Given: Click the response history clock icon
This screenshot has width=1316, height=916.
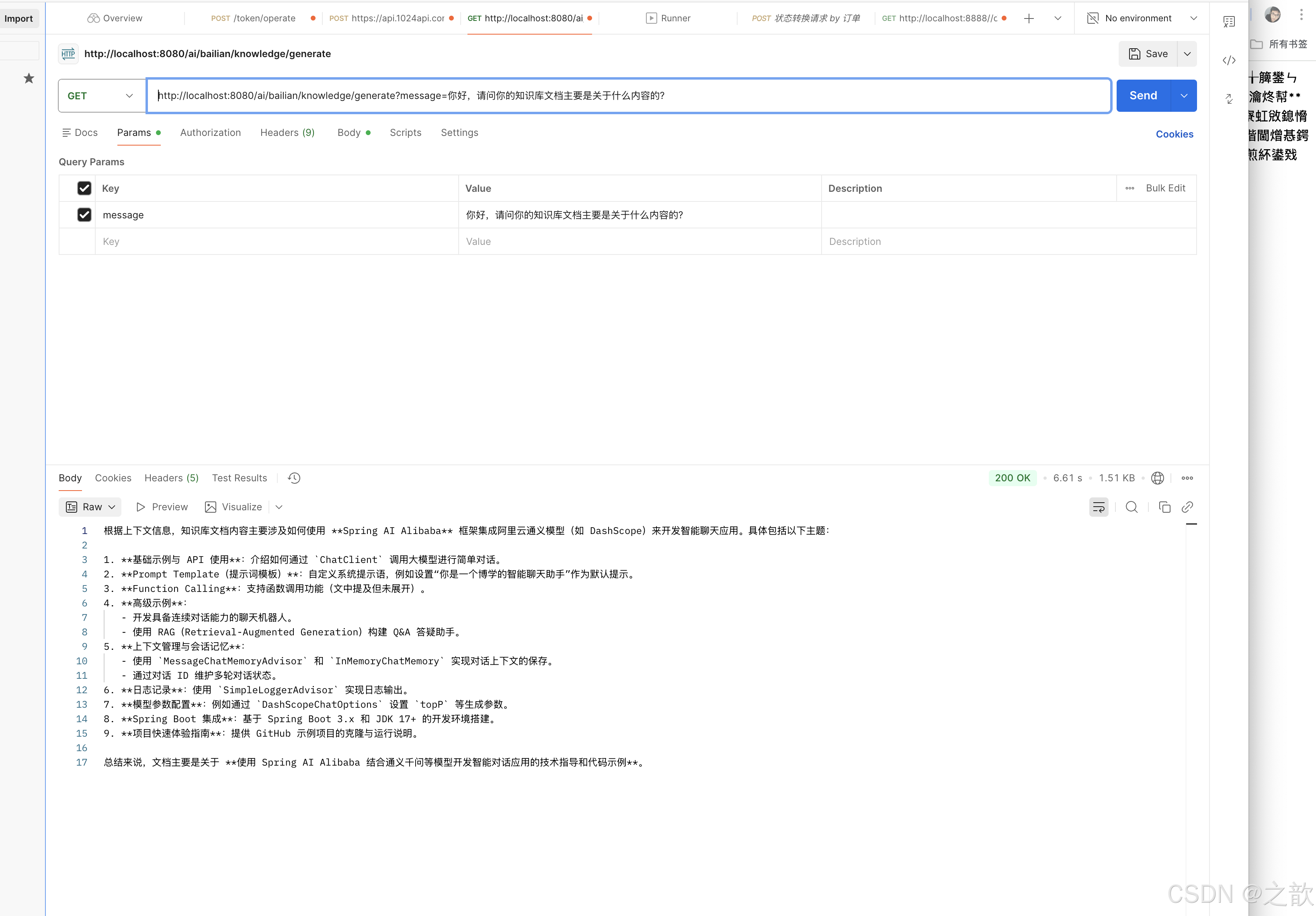Looking at the screenshot, I should [x=294, y=478].
